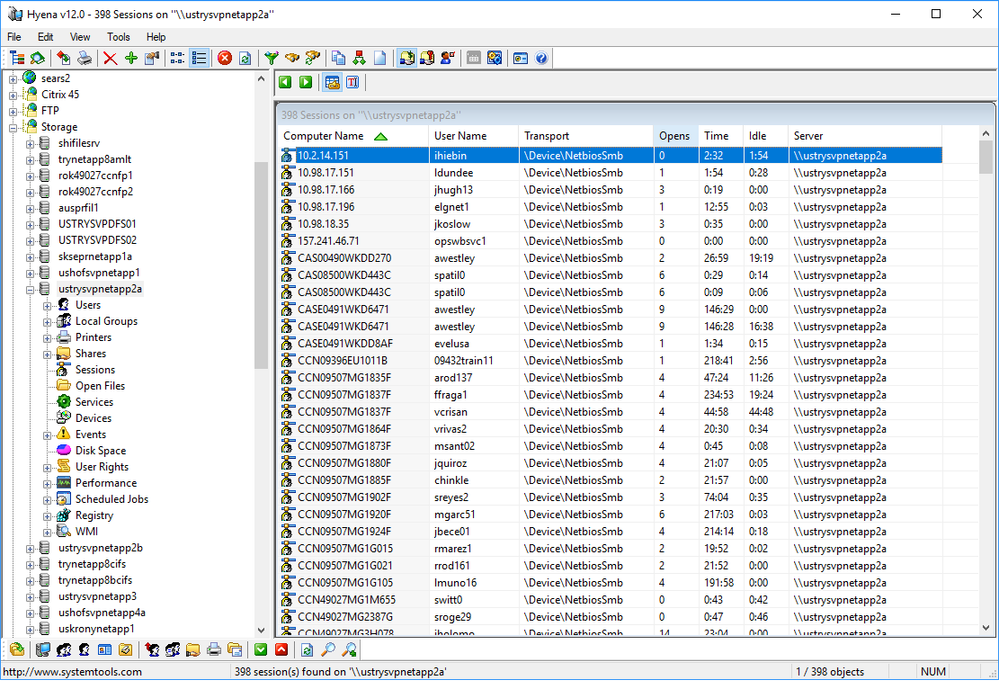The image size is (999, 682).
Task: Click the red X delete icon in toolbar
Action: (x=110, y=59)
